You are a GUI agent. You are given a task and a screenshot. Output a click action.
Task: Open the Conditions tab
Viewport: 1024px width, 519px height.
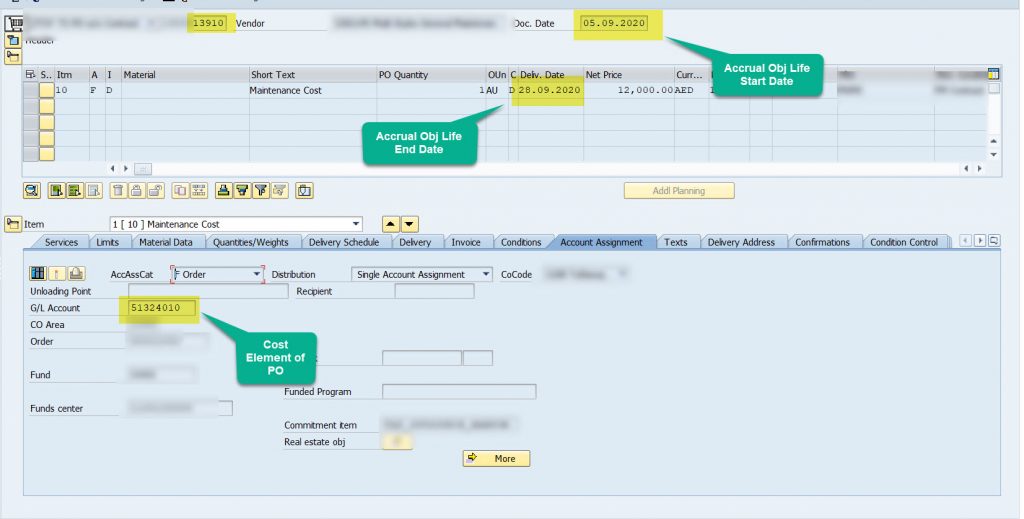pyautogui.click(x=521, y=242)
